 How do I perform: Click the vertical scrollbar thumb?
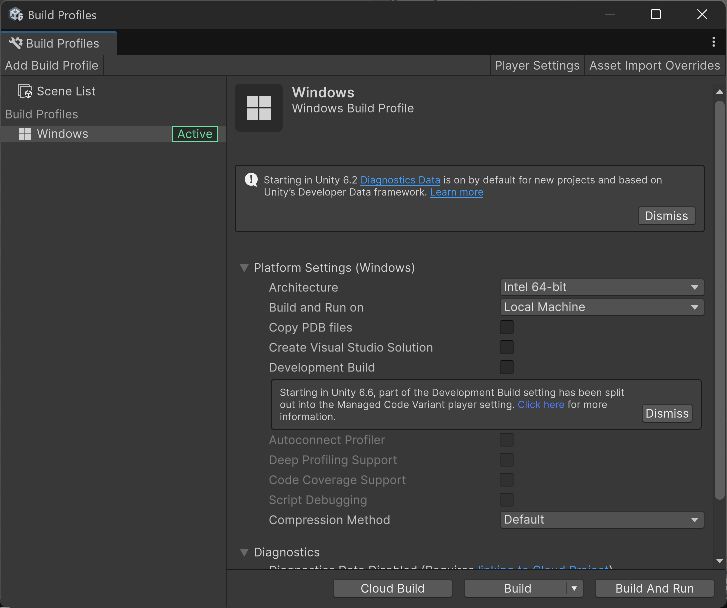(719, 301)
